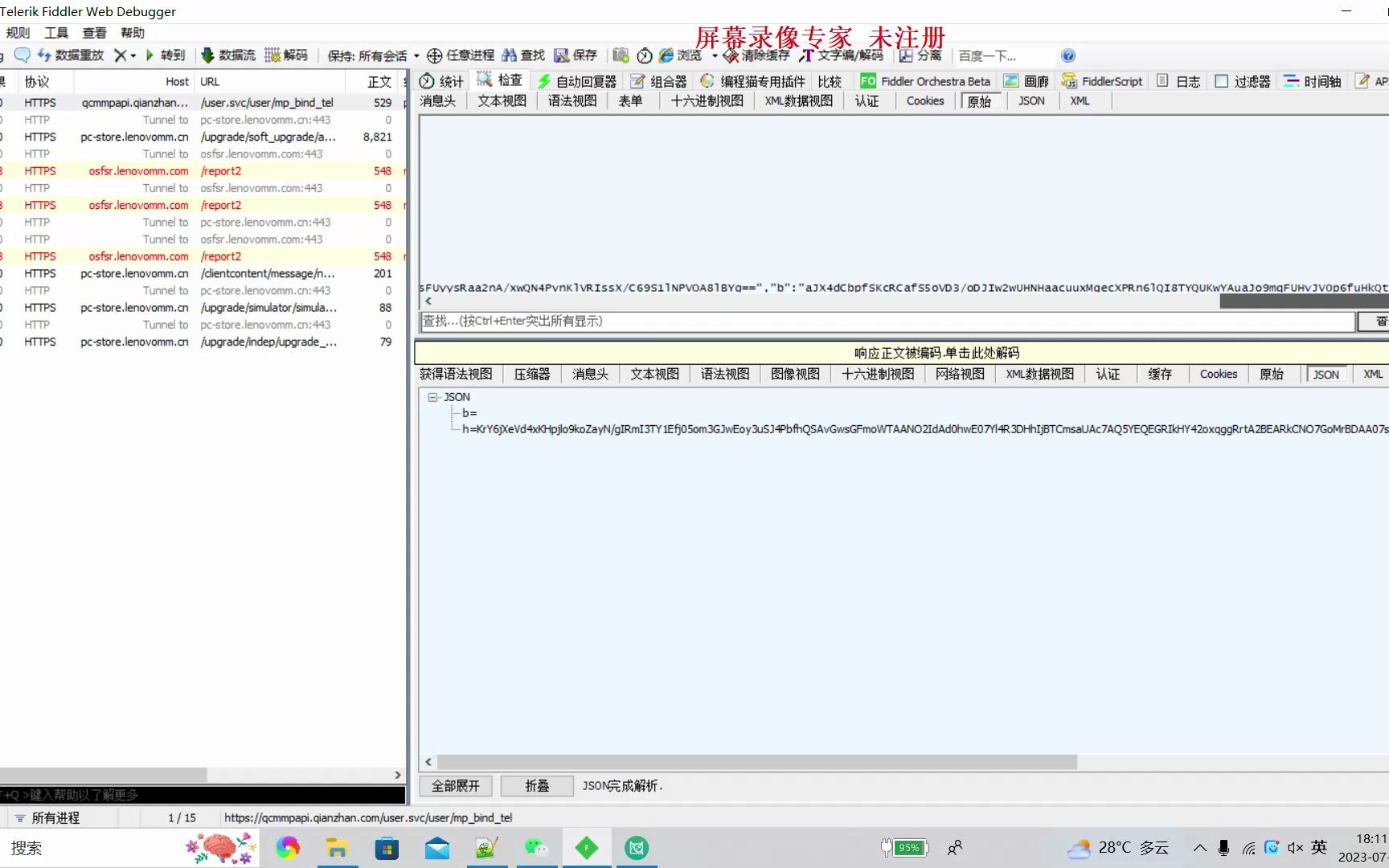Open the 帮助 menu
The image size is (1389, 868).
[133, 32]
